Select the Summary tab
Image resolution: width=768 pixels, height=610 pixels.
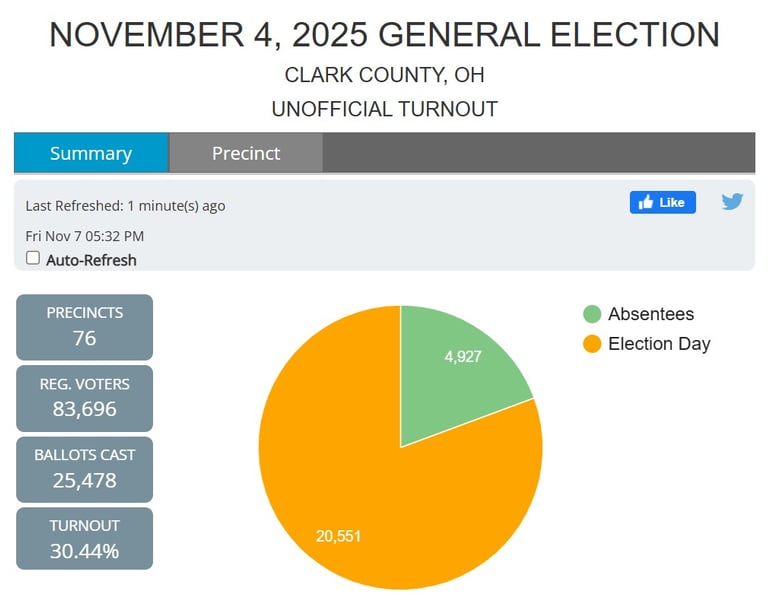click(91, 153)
